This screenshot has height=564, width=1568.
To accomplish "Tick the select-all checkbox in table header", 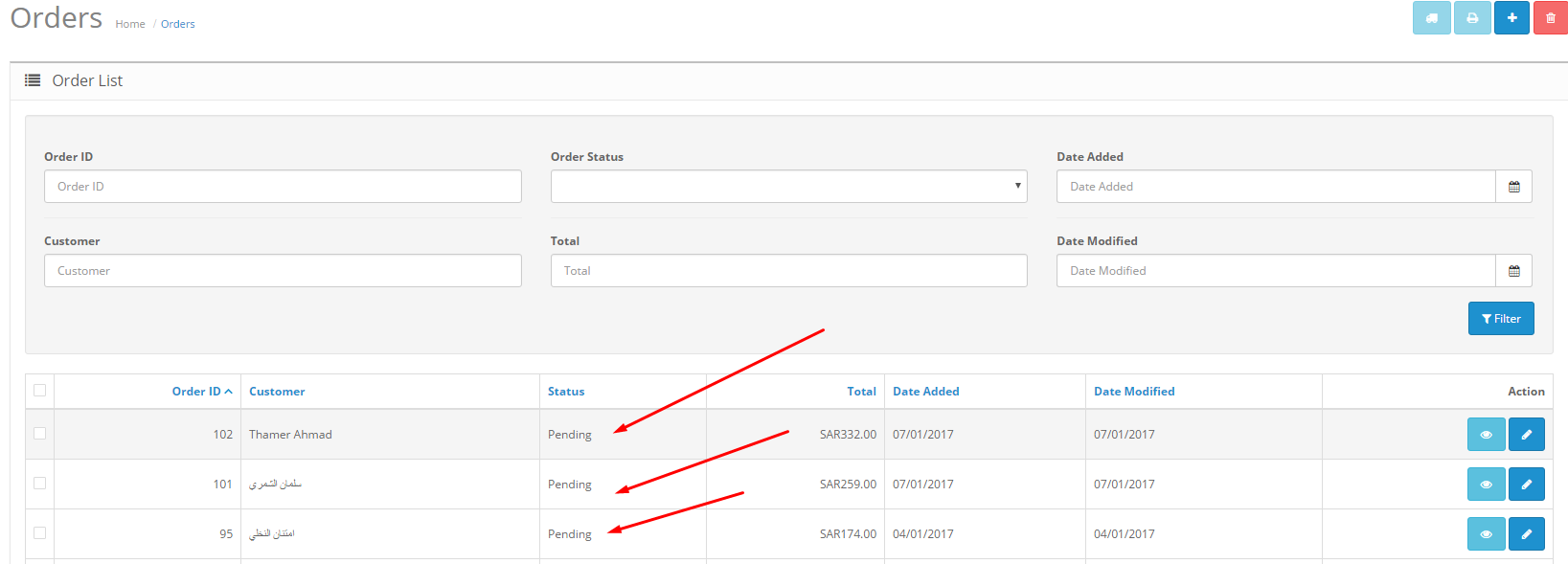I will pos(39,390).
